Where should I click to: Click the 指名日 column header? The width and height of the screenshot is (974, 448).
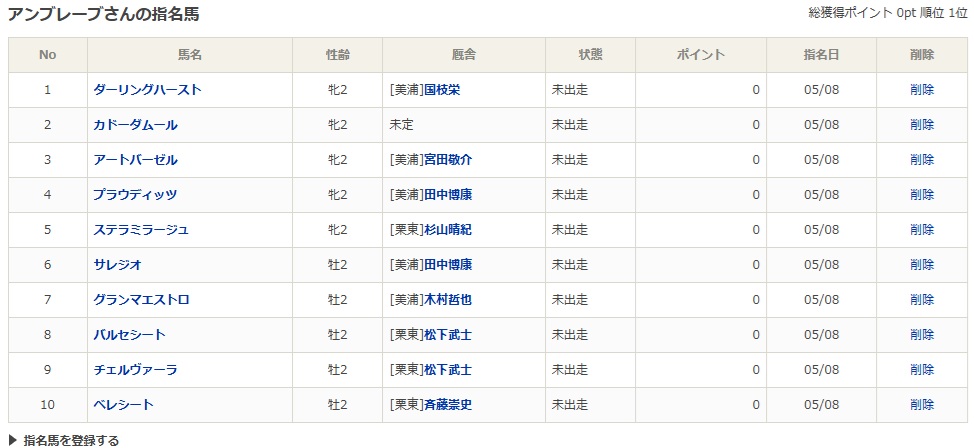[821, 55]
